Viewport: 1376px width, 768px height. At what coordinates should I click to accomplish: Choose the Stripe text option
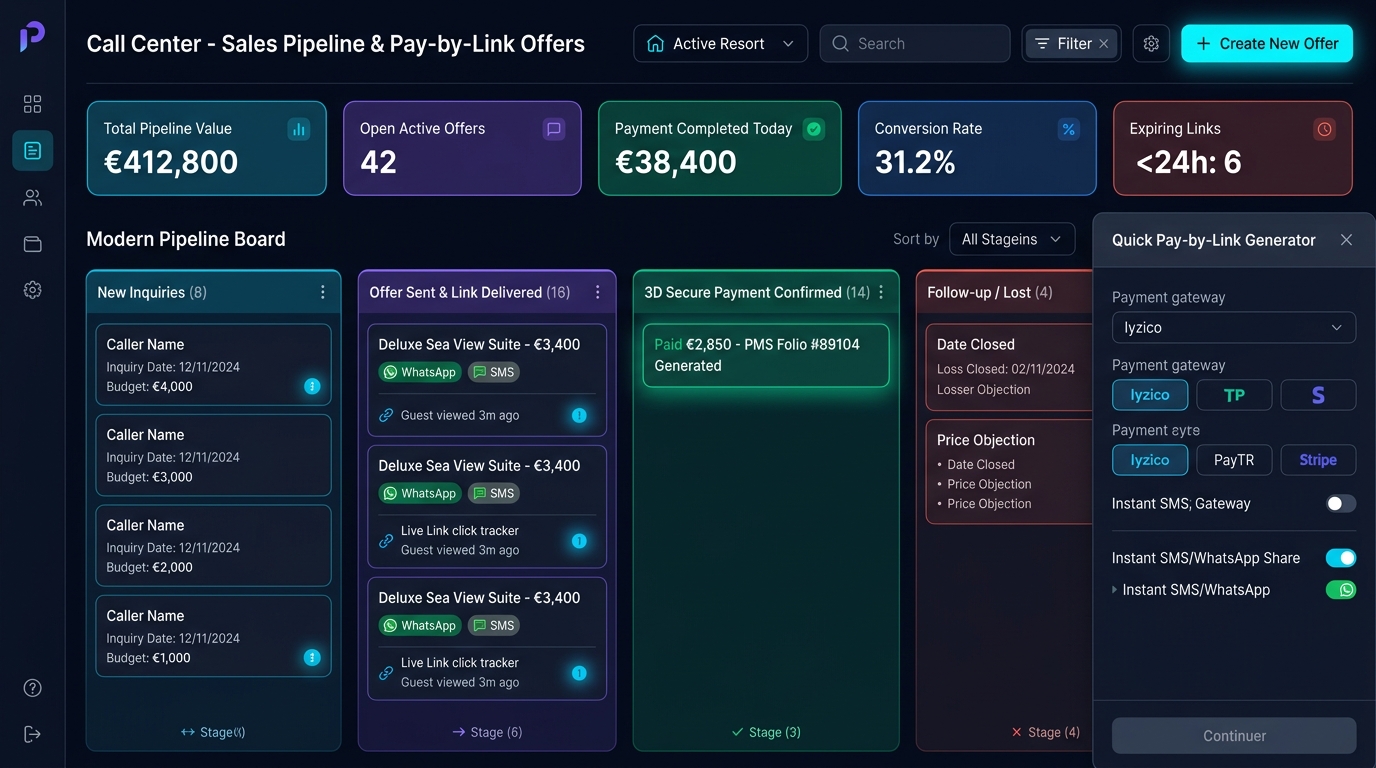[1318, 460]
